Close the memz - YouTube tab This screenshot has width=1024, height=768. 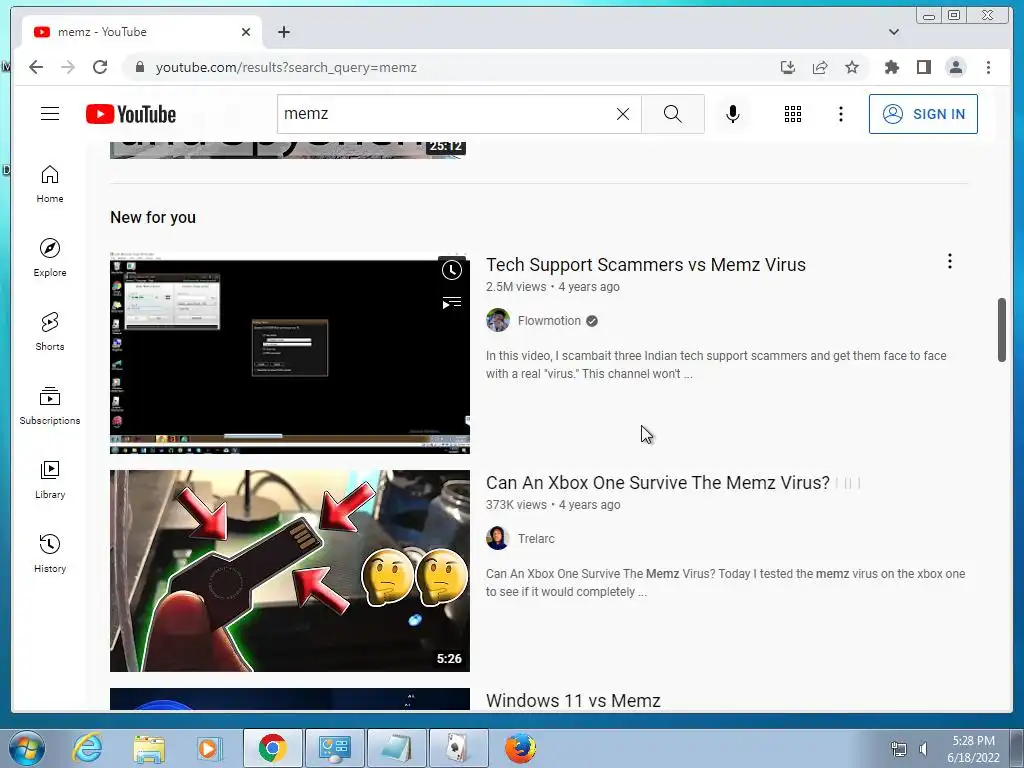(x=246, y=32)
